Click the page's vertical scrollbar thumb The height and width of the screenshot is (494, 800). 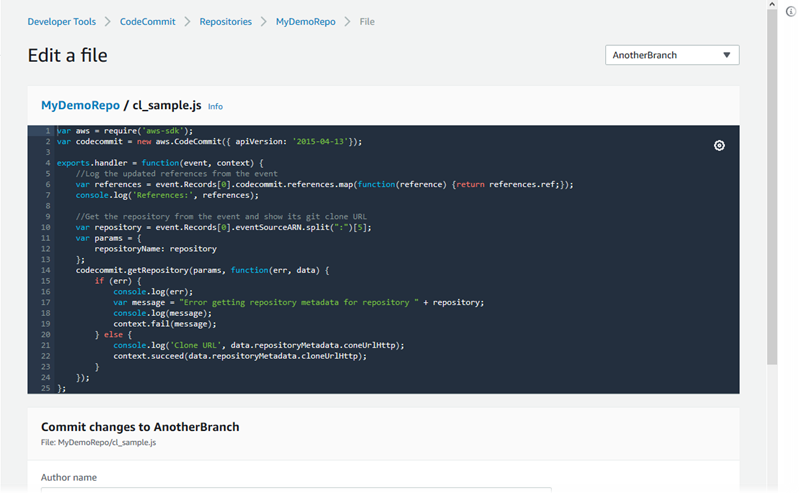pos(772,190)
